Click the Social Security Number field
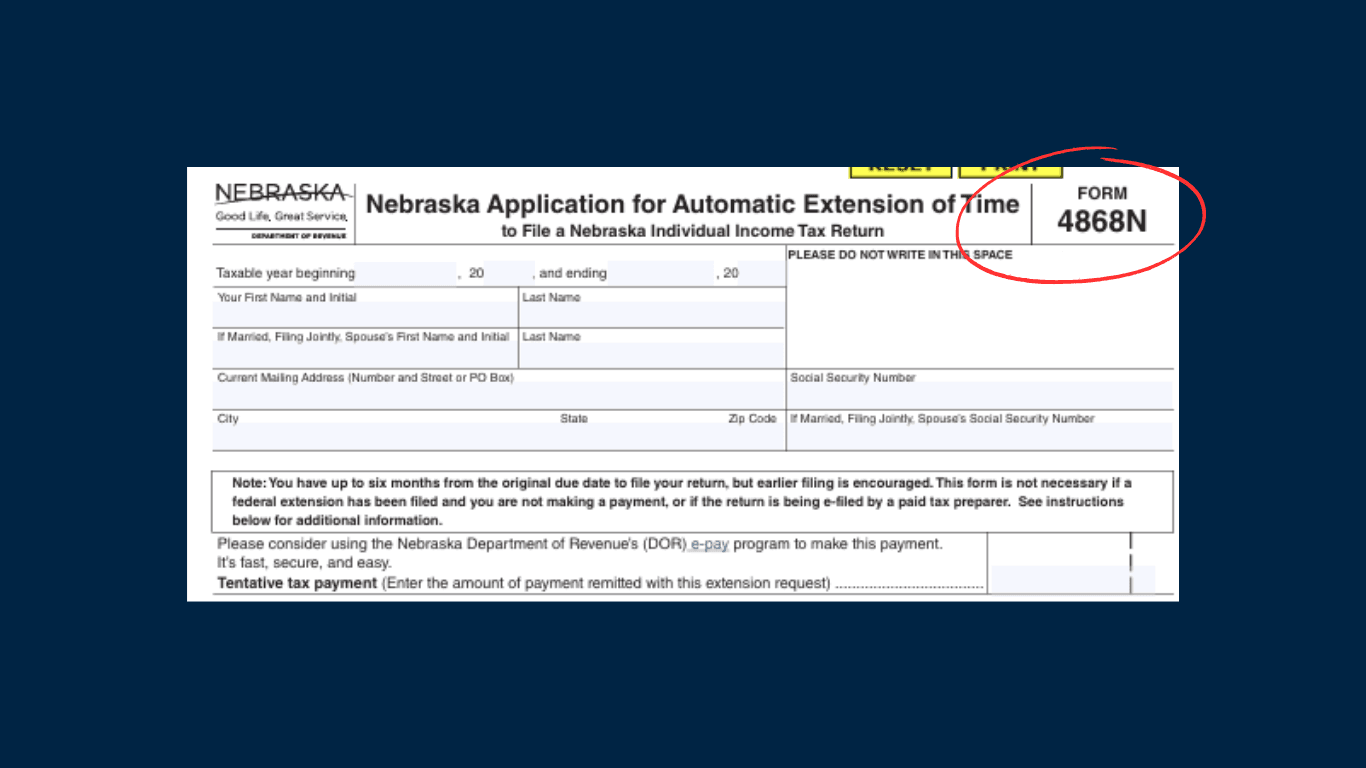The width and height of the screenshot is (1366, 768). tap(979, 396)
